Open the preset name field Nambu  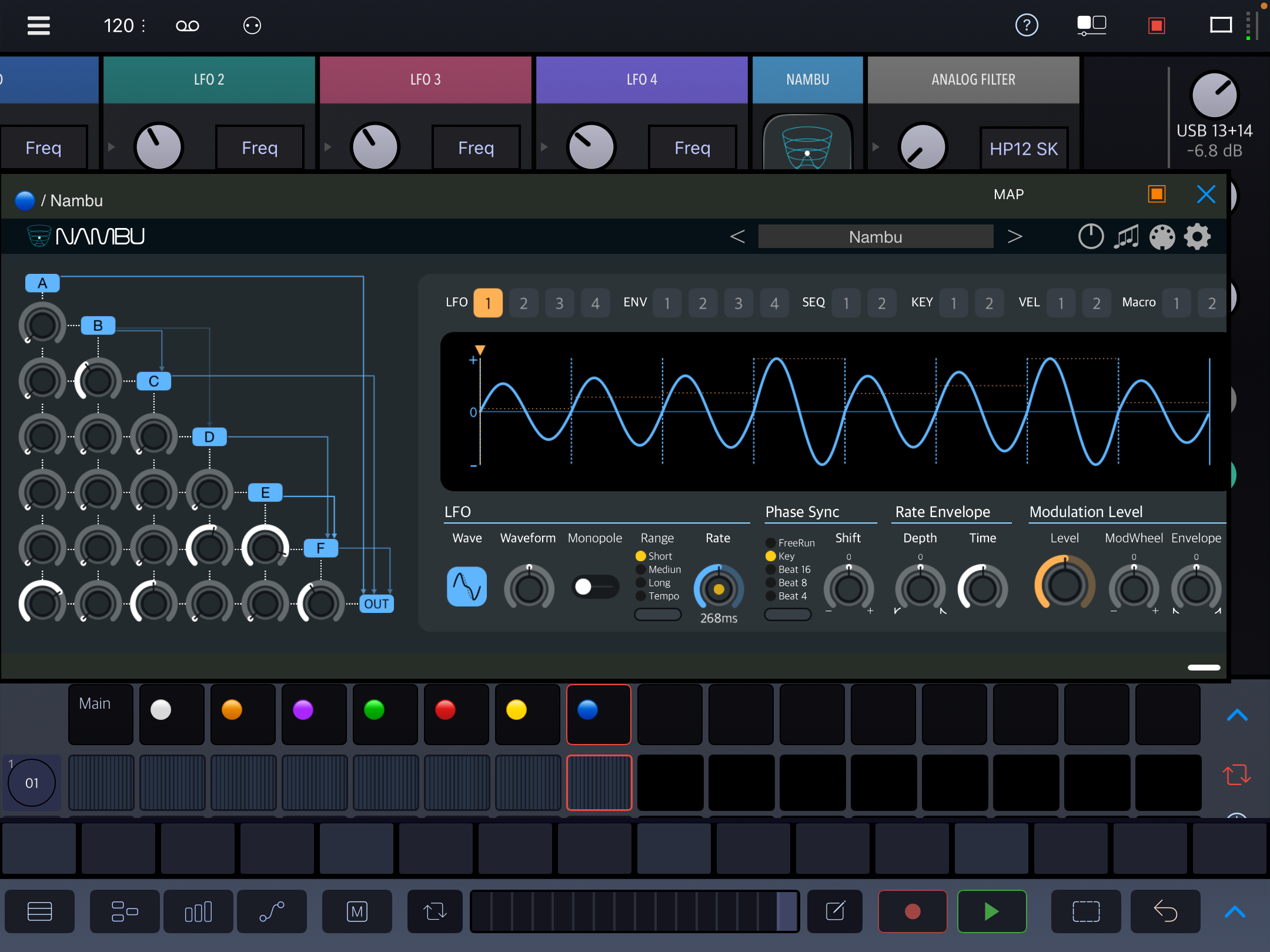coord(875,236)
